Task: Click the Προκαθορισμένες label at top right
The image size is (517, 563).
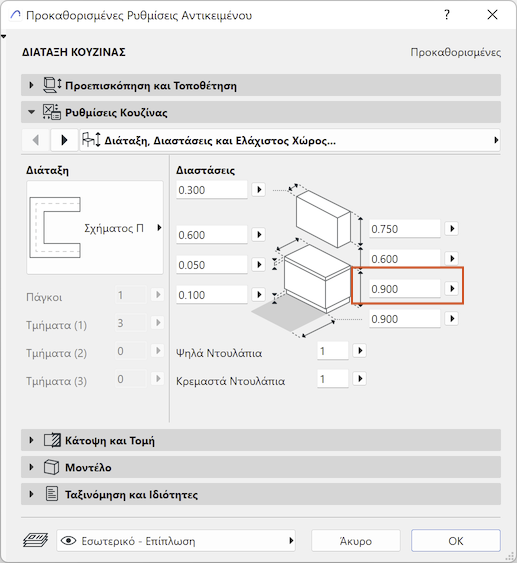Action: (x=456, y=52)
